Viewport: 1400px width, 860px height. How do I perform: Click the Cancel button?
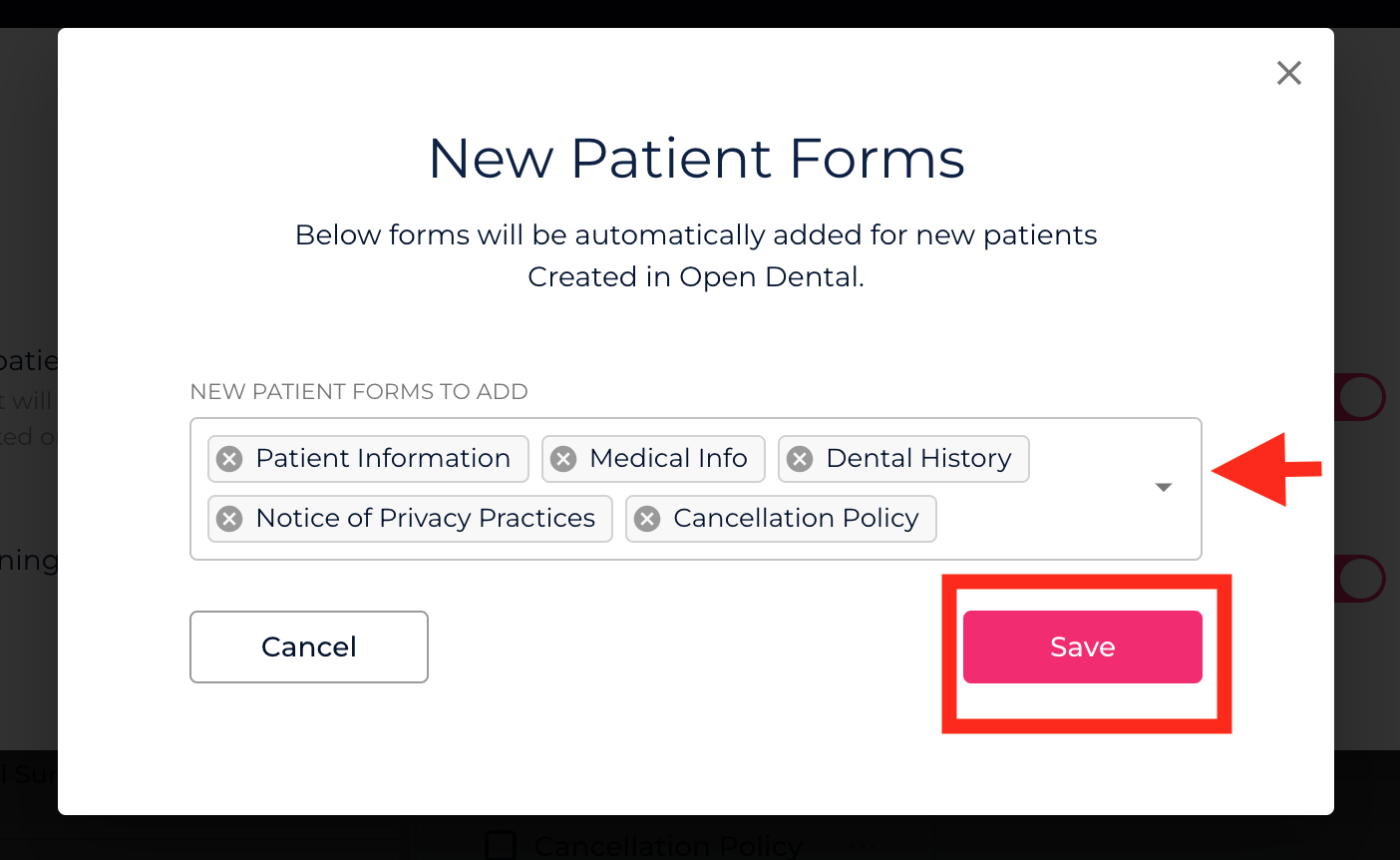click(x=309, y=646)
